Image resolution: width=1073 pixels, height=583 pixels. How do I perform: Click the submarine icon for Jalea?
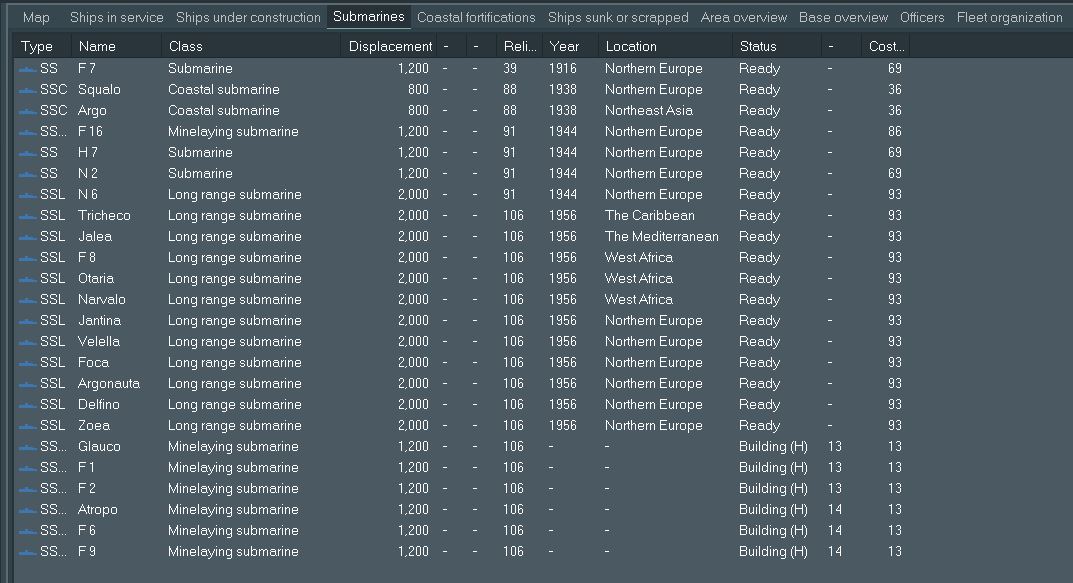click(x=27, y=237)
